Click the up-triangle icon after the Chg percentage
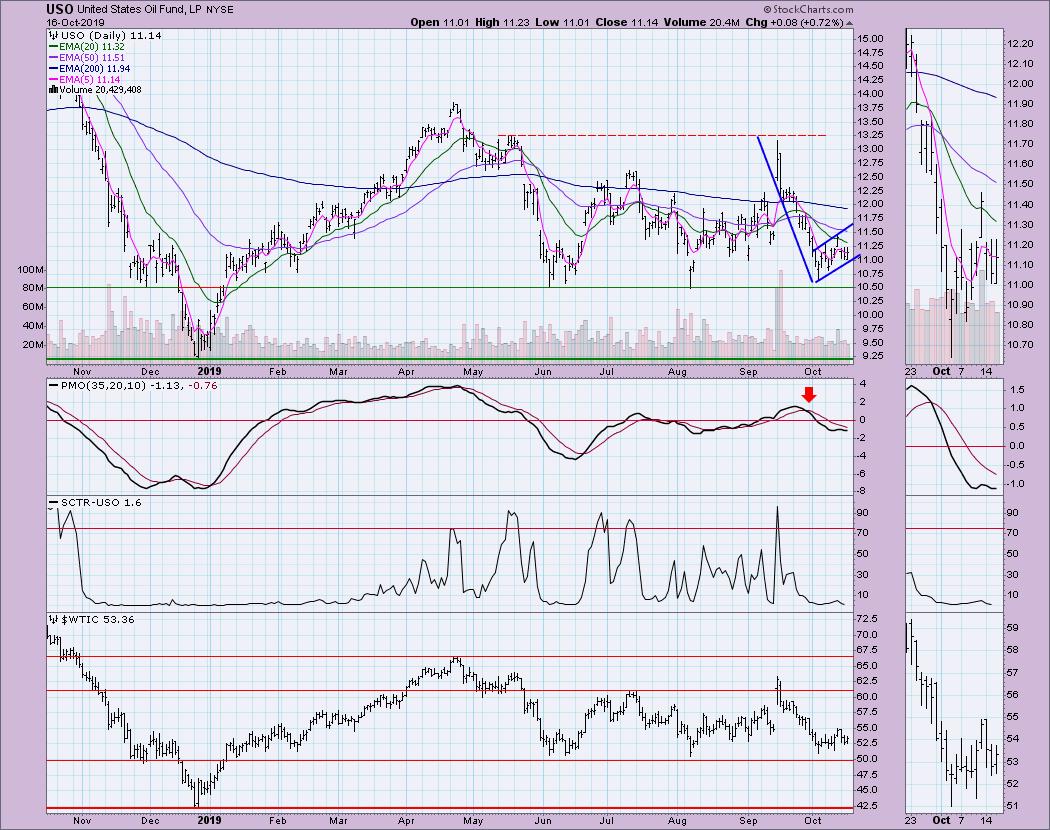Screen dimensions: 1050x830 click(x=850, y=23)
